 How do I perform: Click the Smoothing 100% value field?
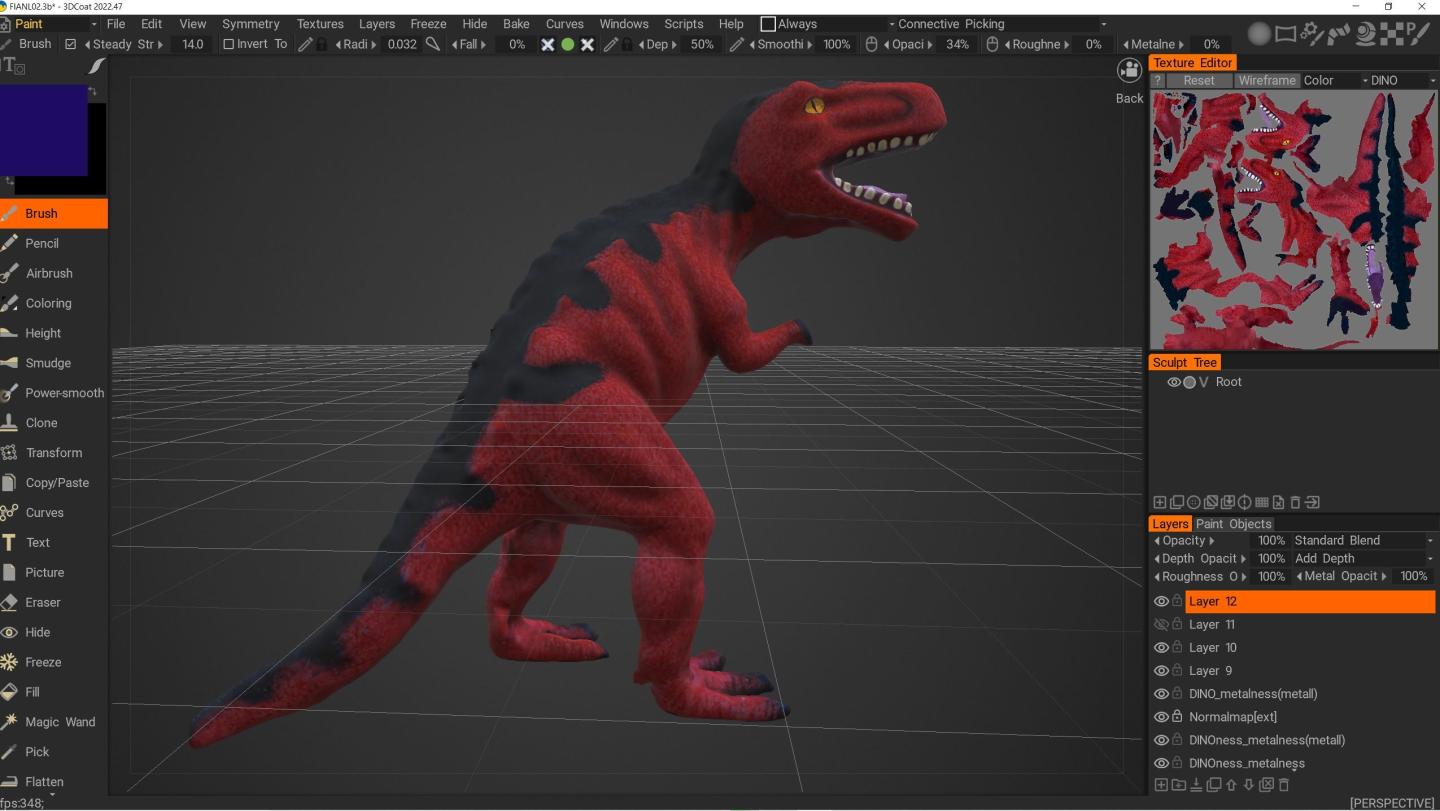[836, 44]
